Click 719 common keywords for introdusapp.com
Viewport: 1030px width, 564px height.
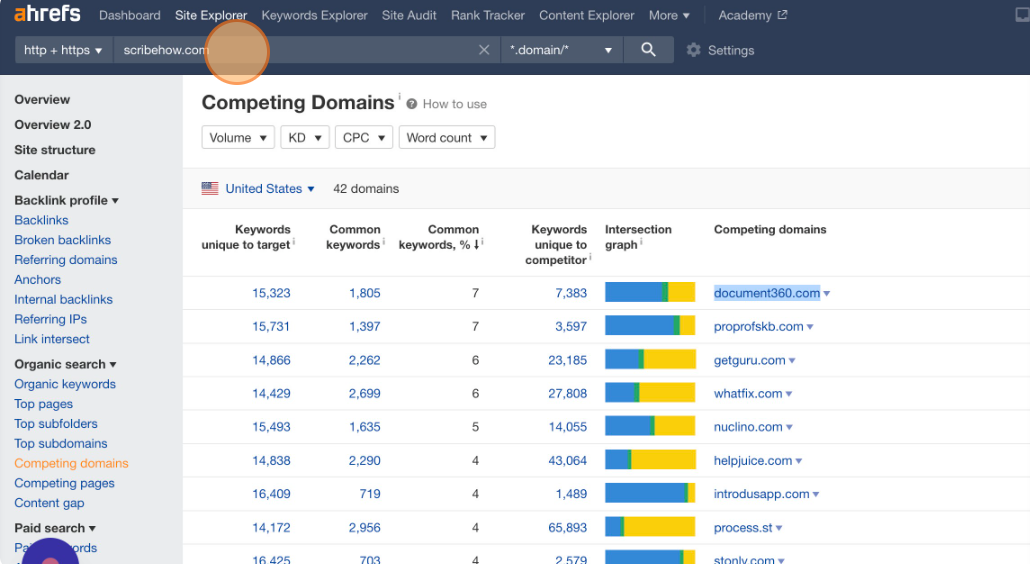tap(370, 494)
